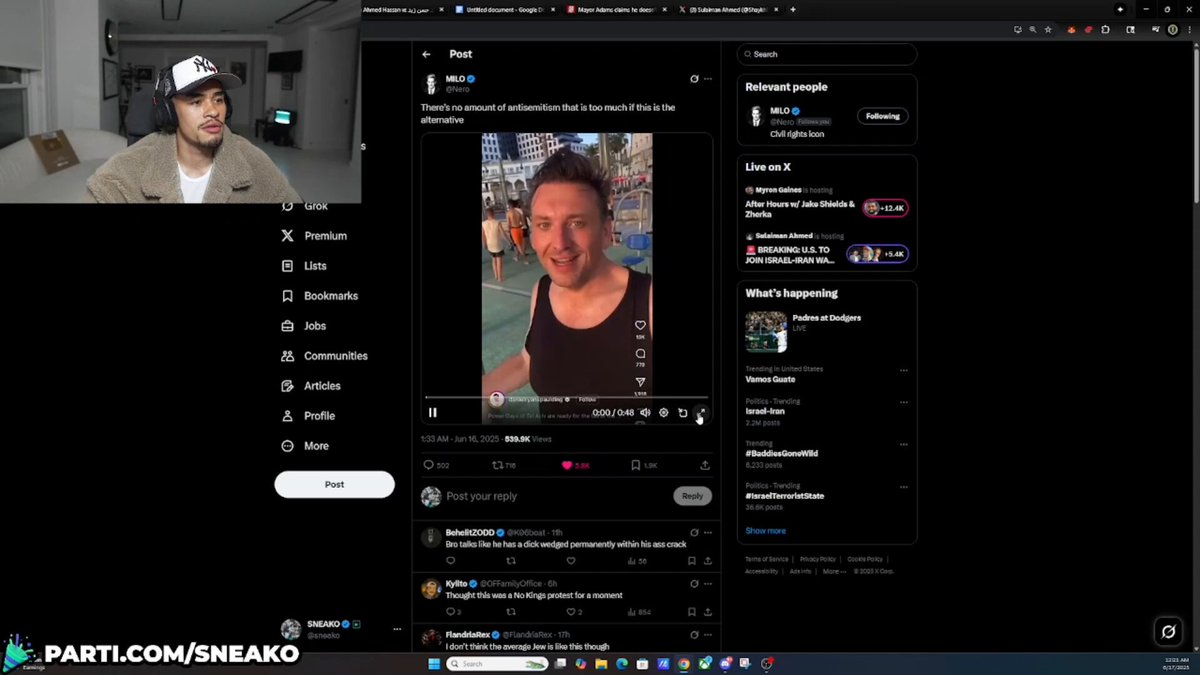The image size is (1200, 675).
Task: Repost MILO's post showing 716 reposts
Action: 504,465
